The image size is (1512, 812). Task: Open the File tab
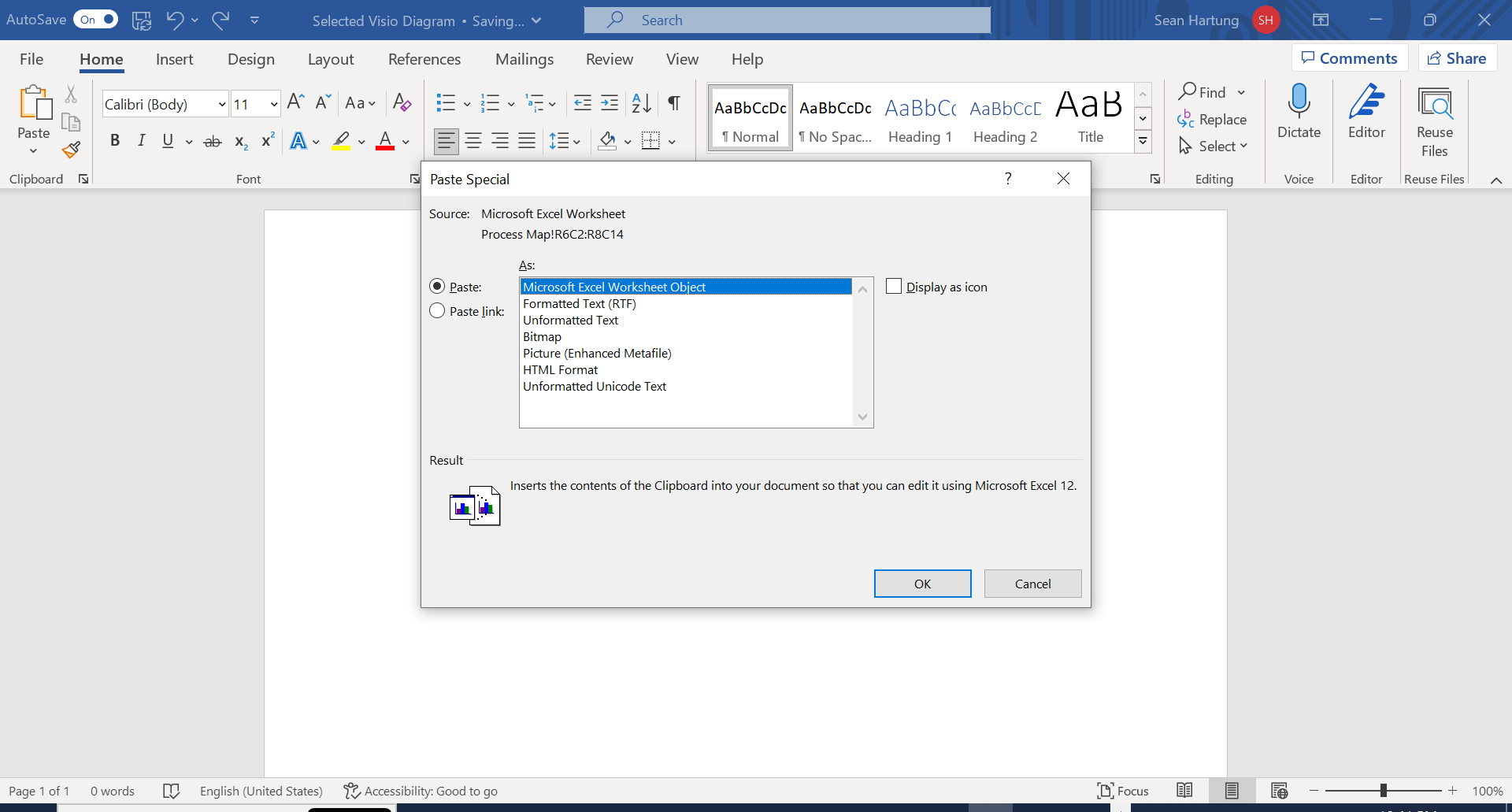pyautogui.click(x=31, y=59)
